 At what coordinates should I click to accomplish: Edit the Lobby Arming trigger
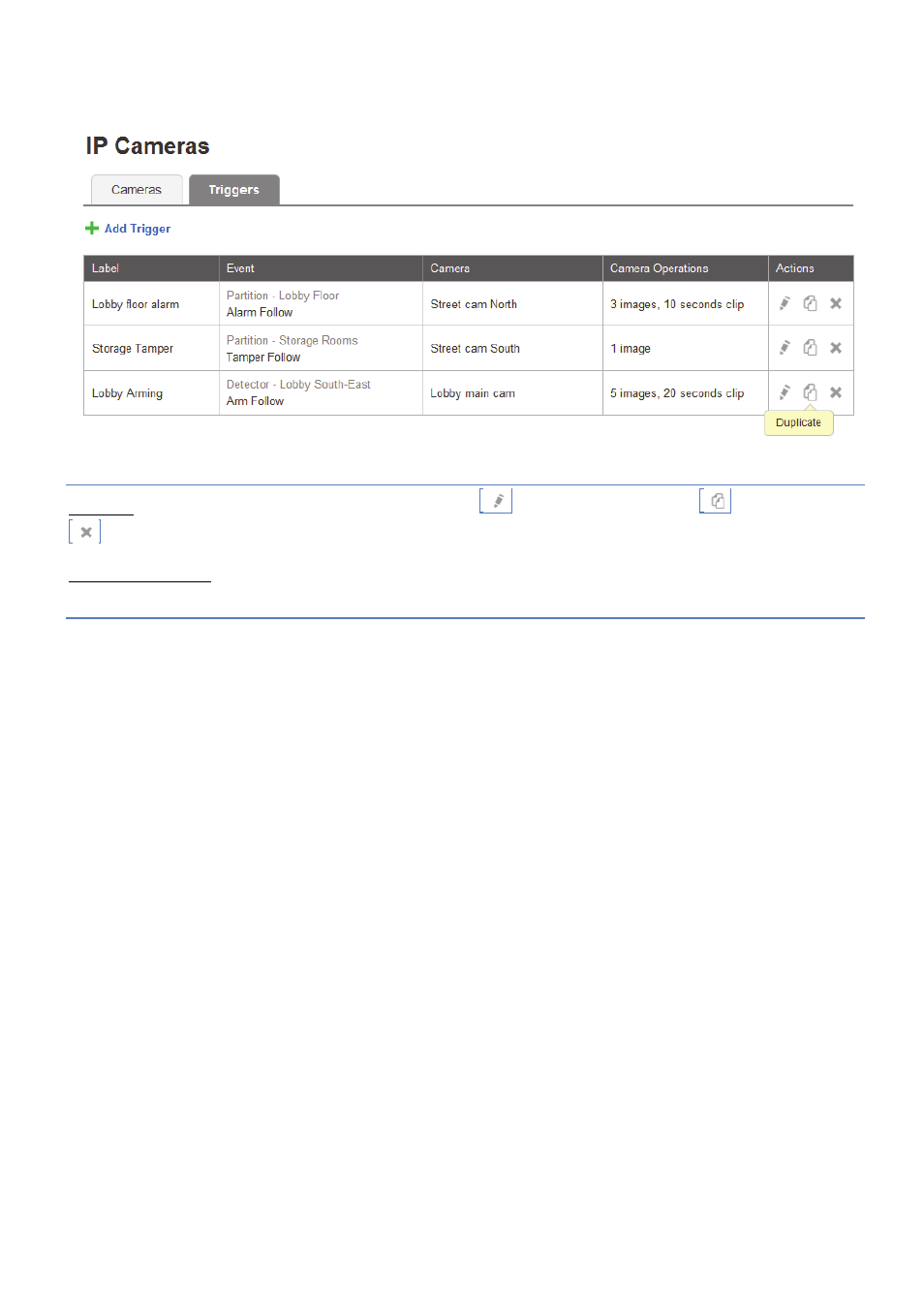pos(785,392)
